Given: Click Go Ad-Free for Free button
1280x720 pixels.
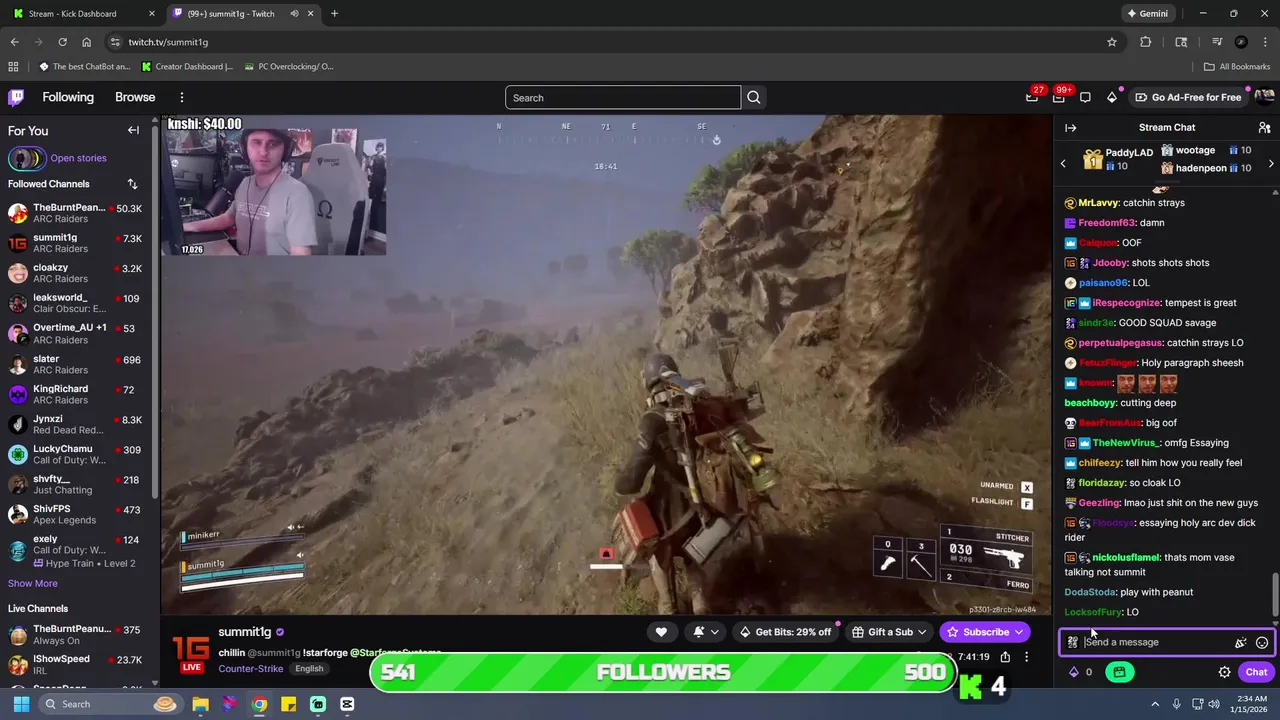Looking at the screenshot, I should [x=1188, y=97].
